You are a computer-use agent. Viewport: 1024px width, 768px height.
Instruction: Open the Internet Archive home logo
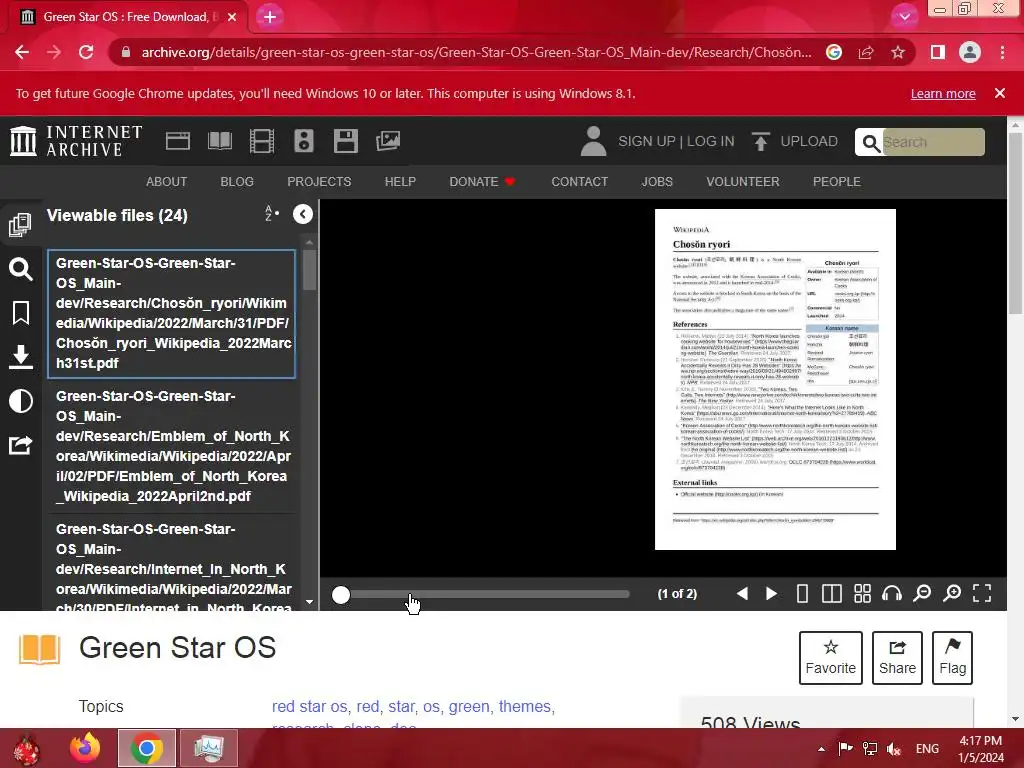76,141
